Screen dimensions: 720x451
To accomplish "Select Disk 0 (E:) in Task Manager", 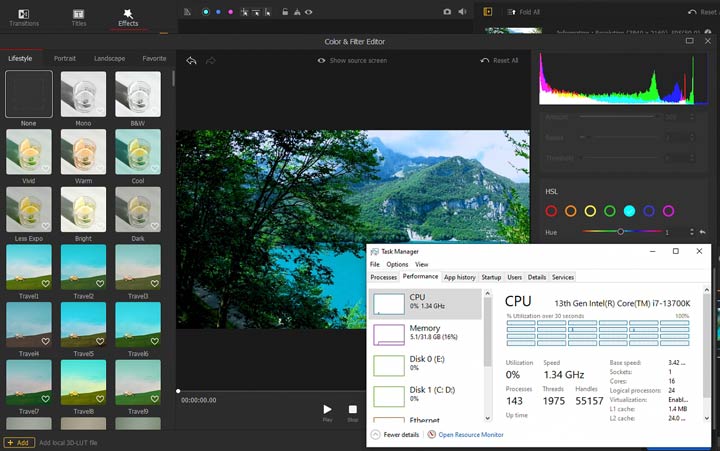I will click(425, 365).
